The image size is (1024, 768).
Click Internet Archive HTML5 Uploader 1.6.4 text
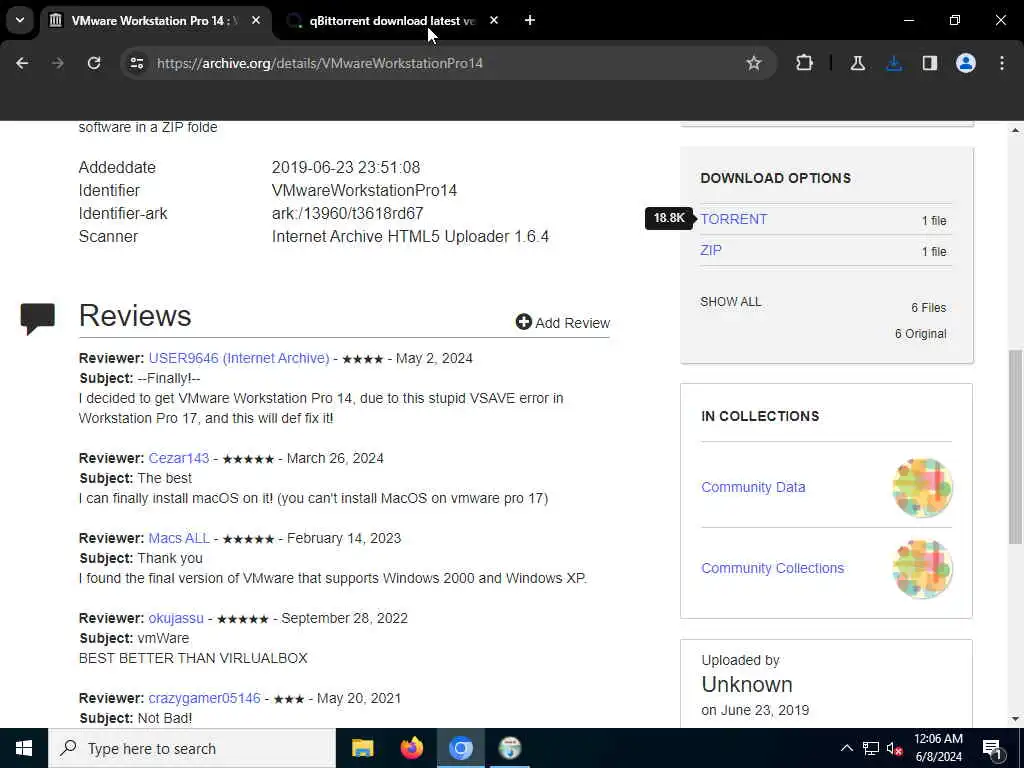[410, 236]
